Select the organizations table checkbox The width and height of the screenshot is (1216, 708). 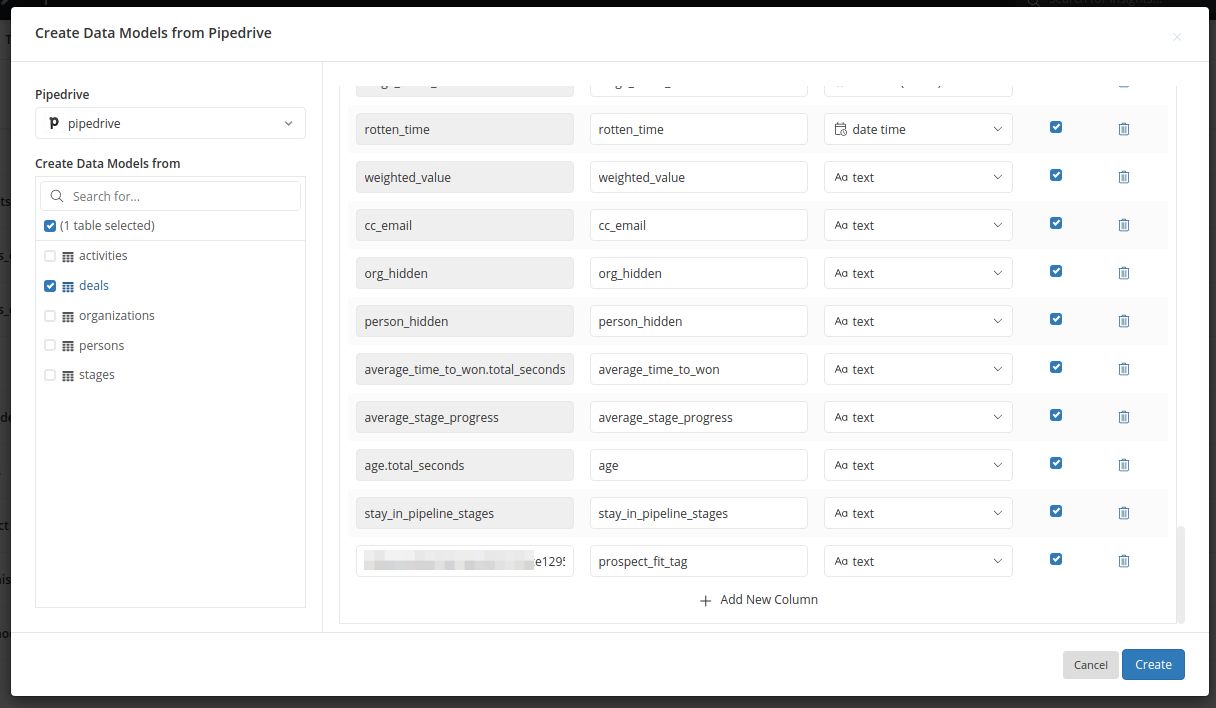pyautogui.click(x=50, y=316)
